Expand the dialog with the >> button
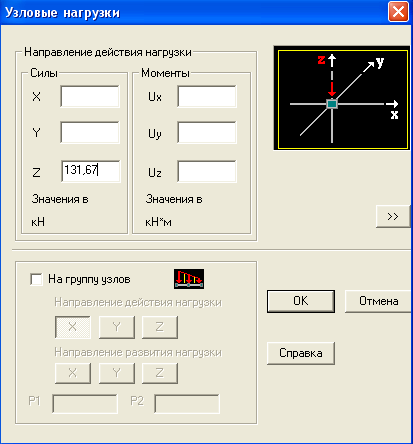Viewport: 413px width, 444px height. coord(393,216)
